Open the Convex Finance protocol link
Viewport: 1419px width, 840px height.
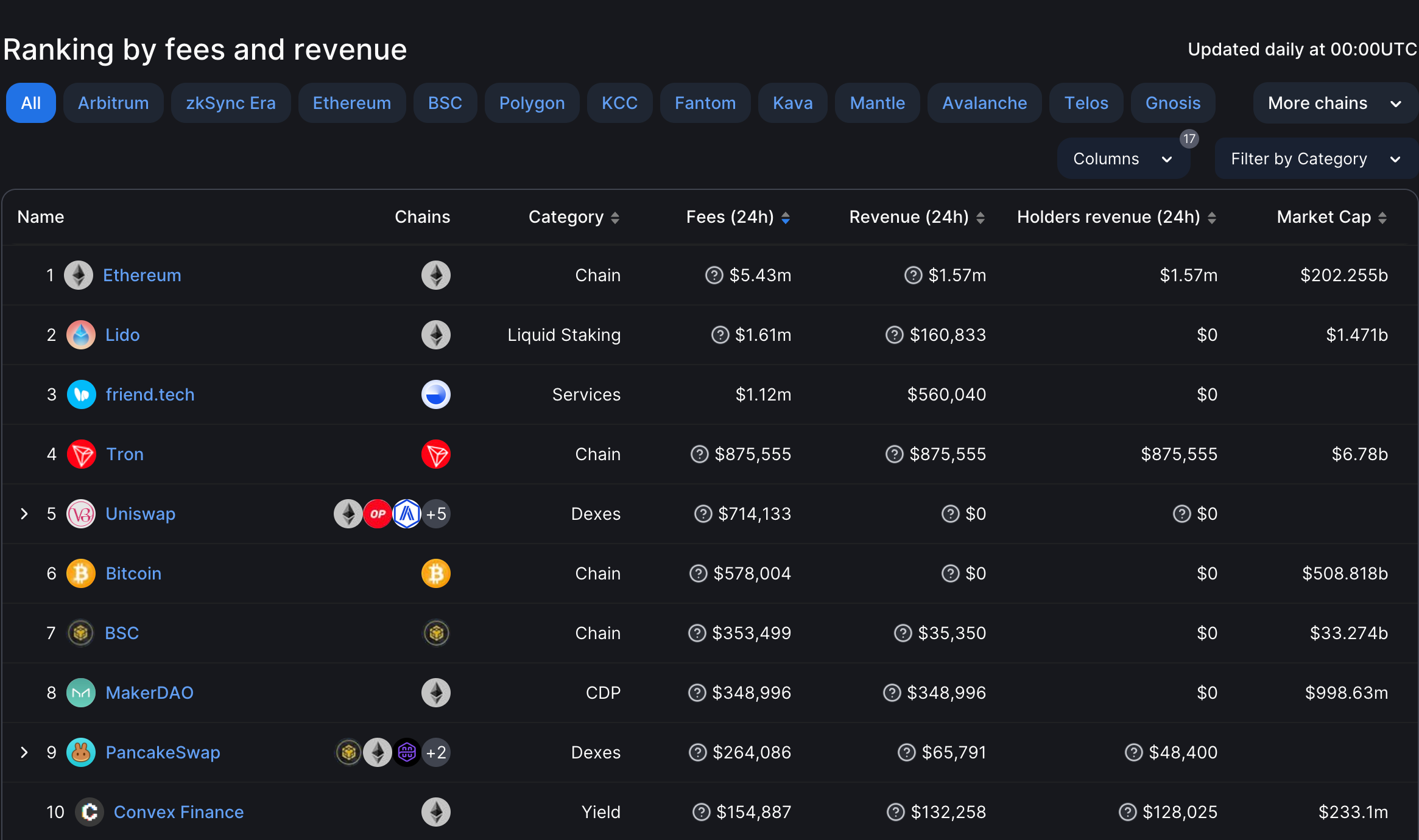(178, 812)
